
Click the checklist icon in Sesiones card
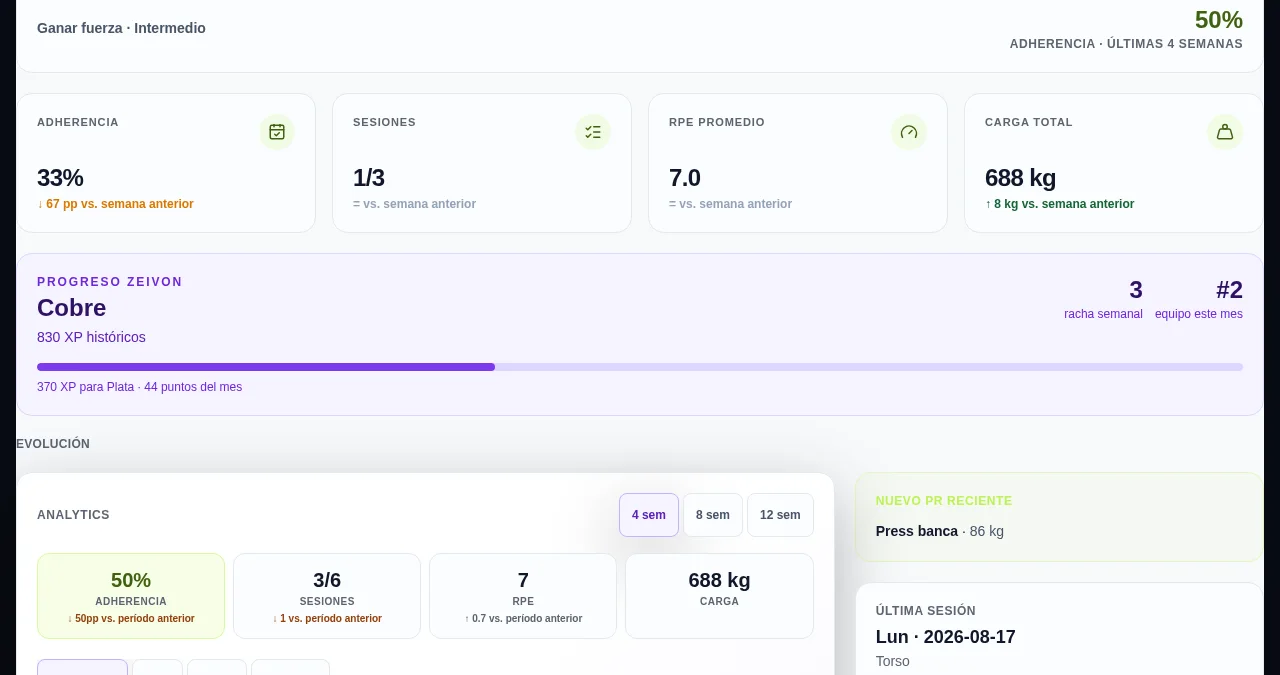point(593,132)
